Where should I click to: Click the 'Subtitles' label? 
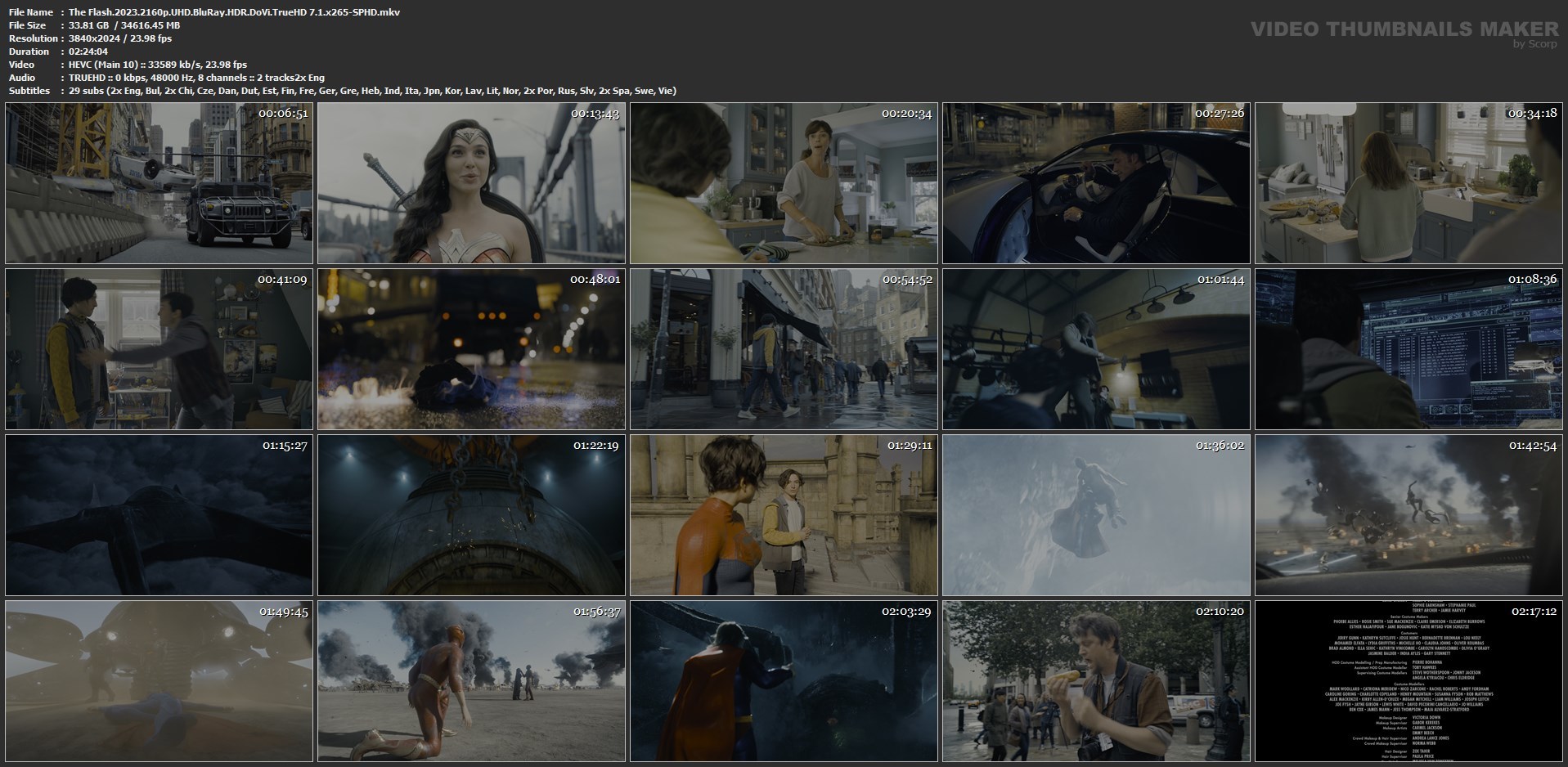(x=29, y=91)
